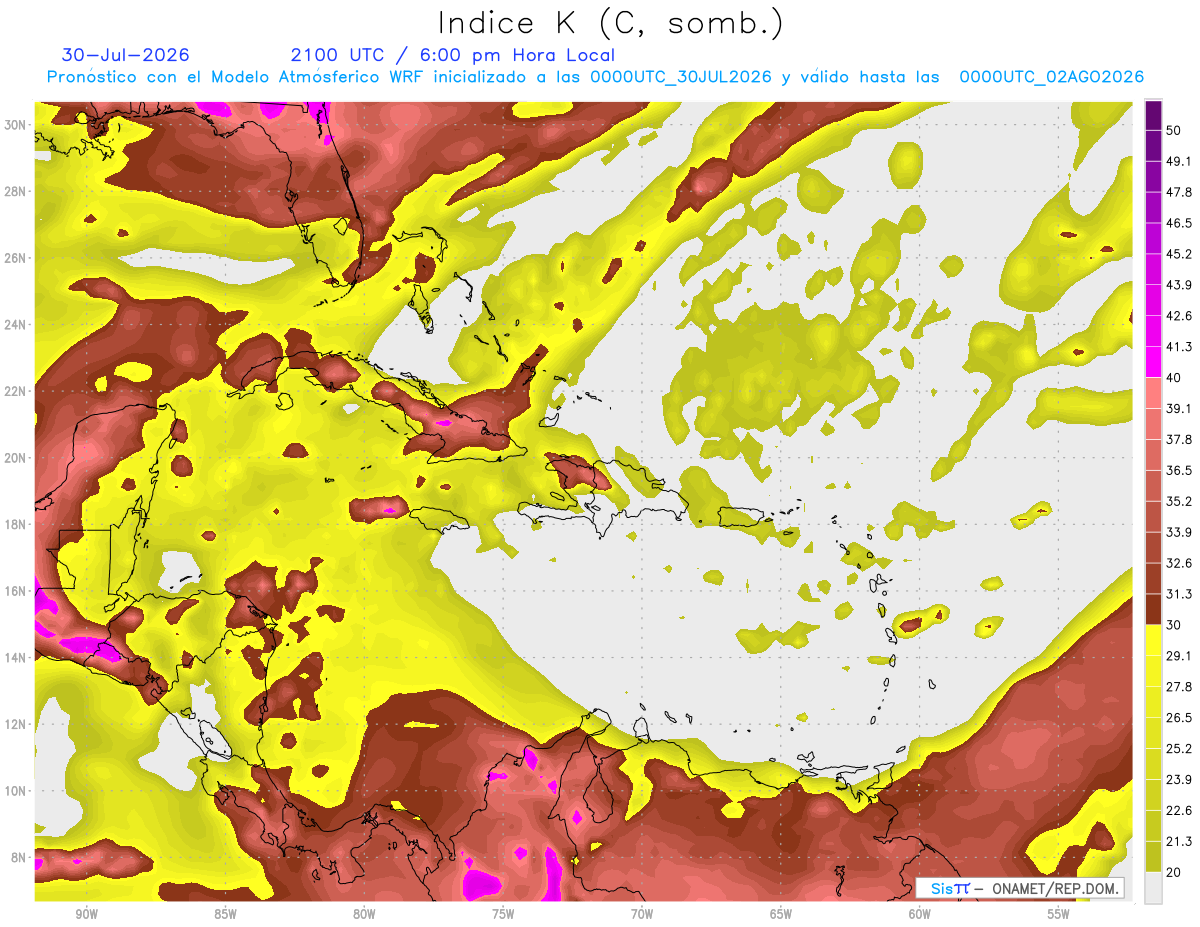The height and width of the screenshot is (927, 1200).
Task: Click the latitude label "26N"
Action: [15, 258]
